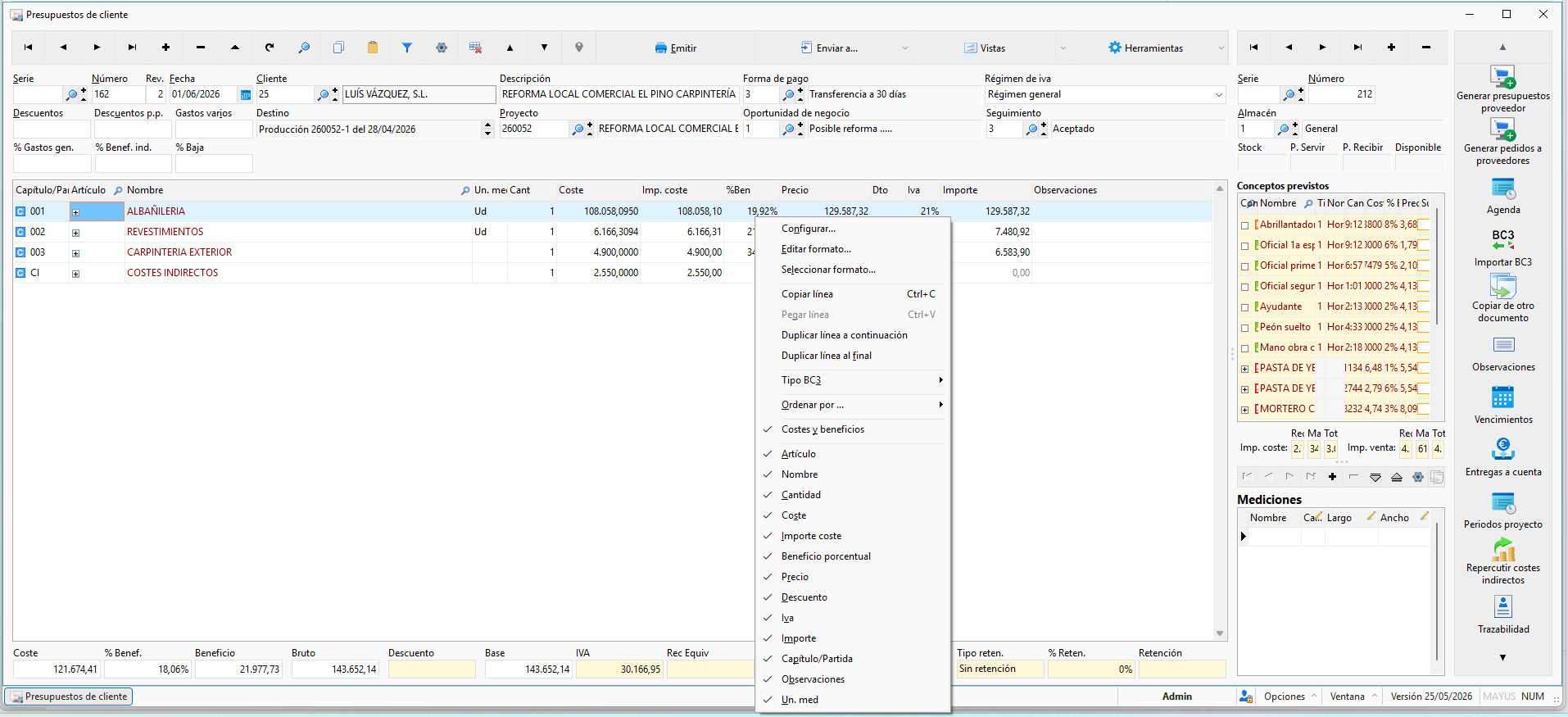Open the Vencimientos calendar icon
This screenshot has width=1568, height=717.
[x=1502, y=397]
